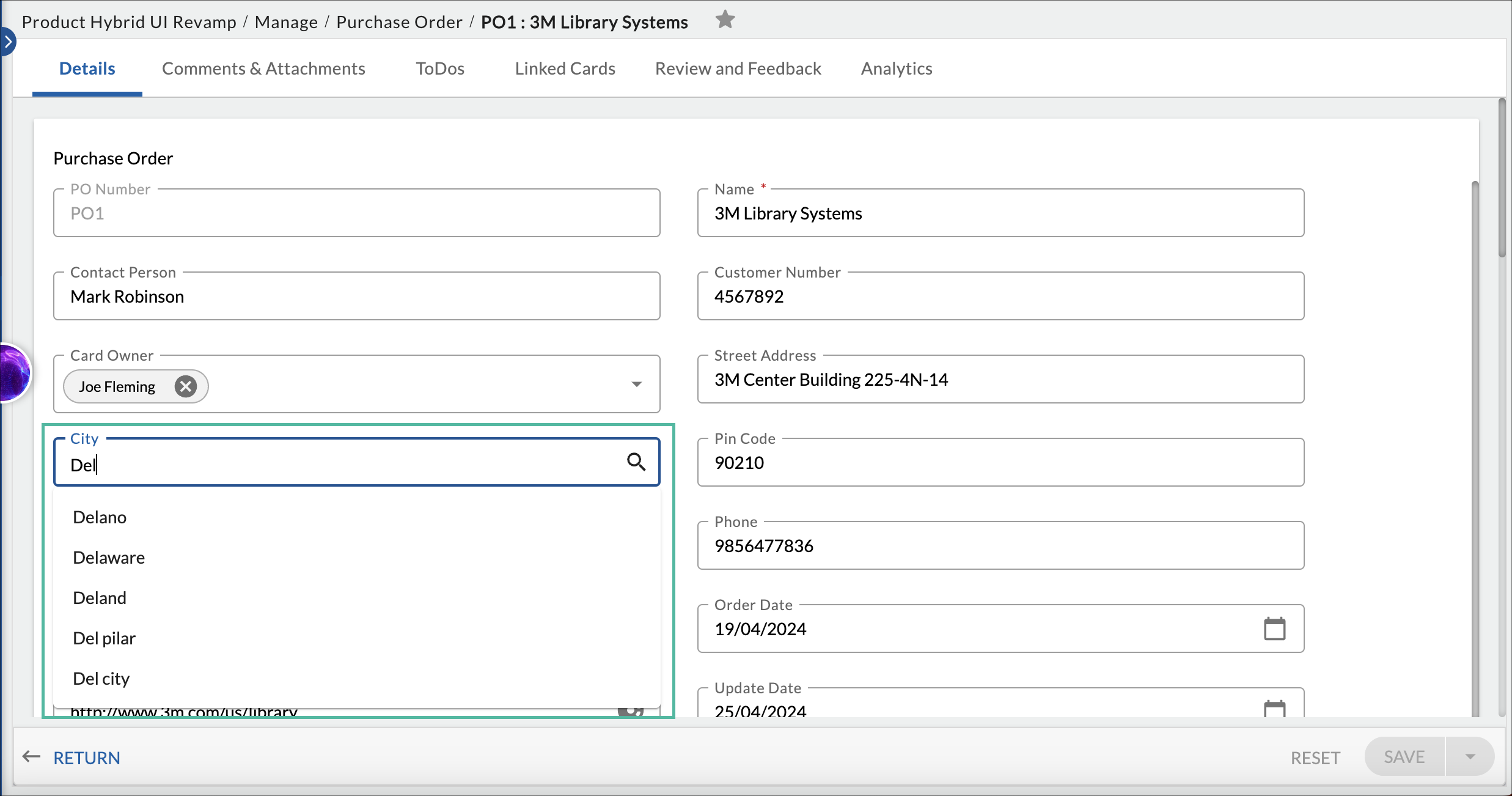Click the Joe Fleming owner chip
The image size is (1512, 796).
[x=136, y=386]
